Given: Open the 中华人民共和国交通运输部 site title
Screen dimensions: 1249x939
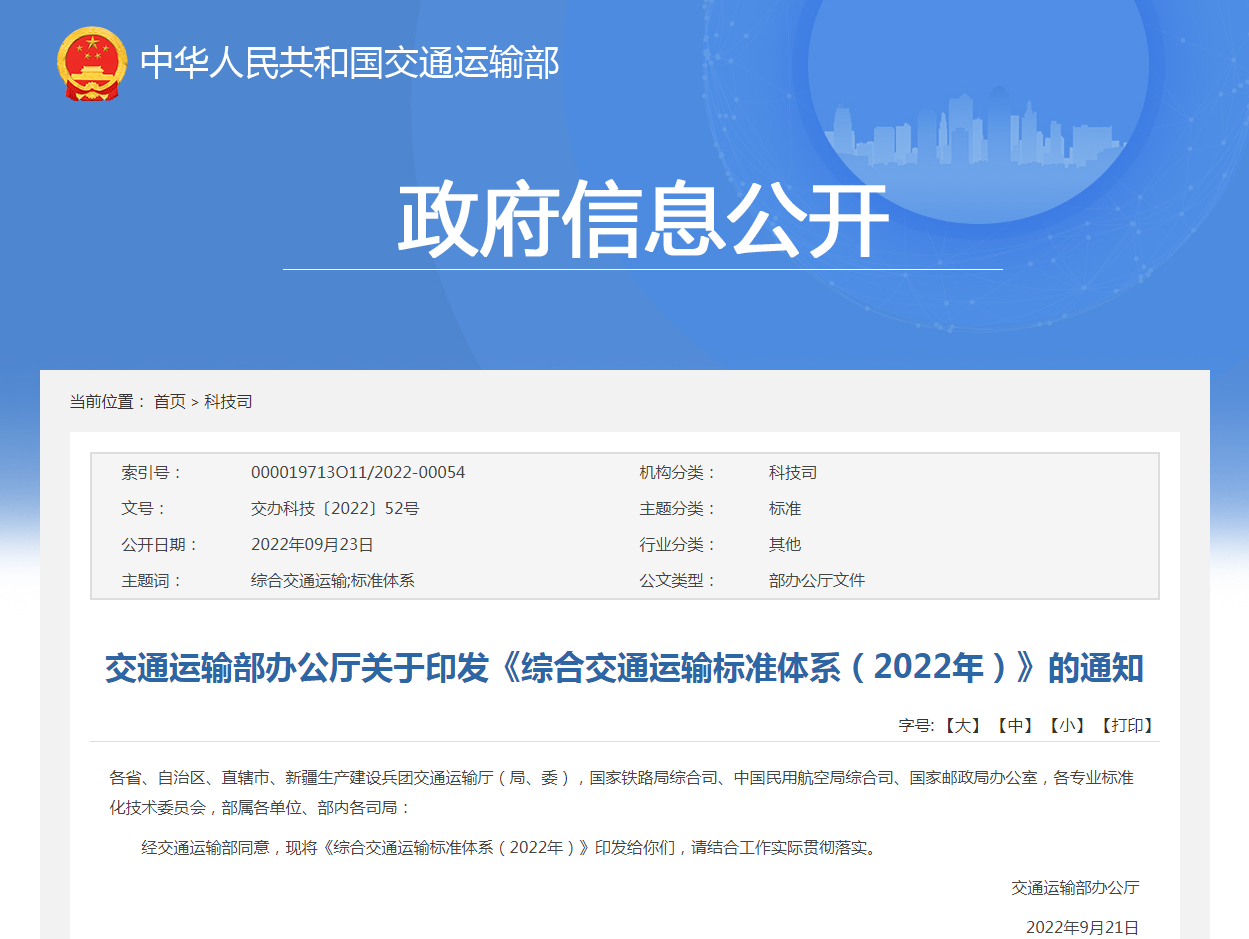Looking at the screenshot, I should pyautogui.click(x=349, y=63).
